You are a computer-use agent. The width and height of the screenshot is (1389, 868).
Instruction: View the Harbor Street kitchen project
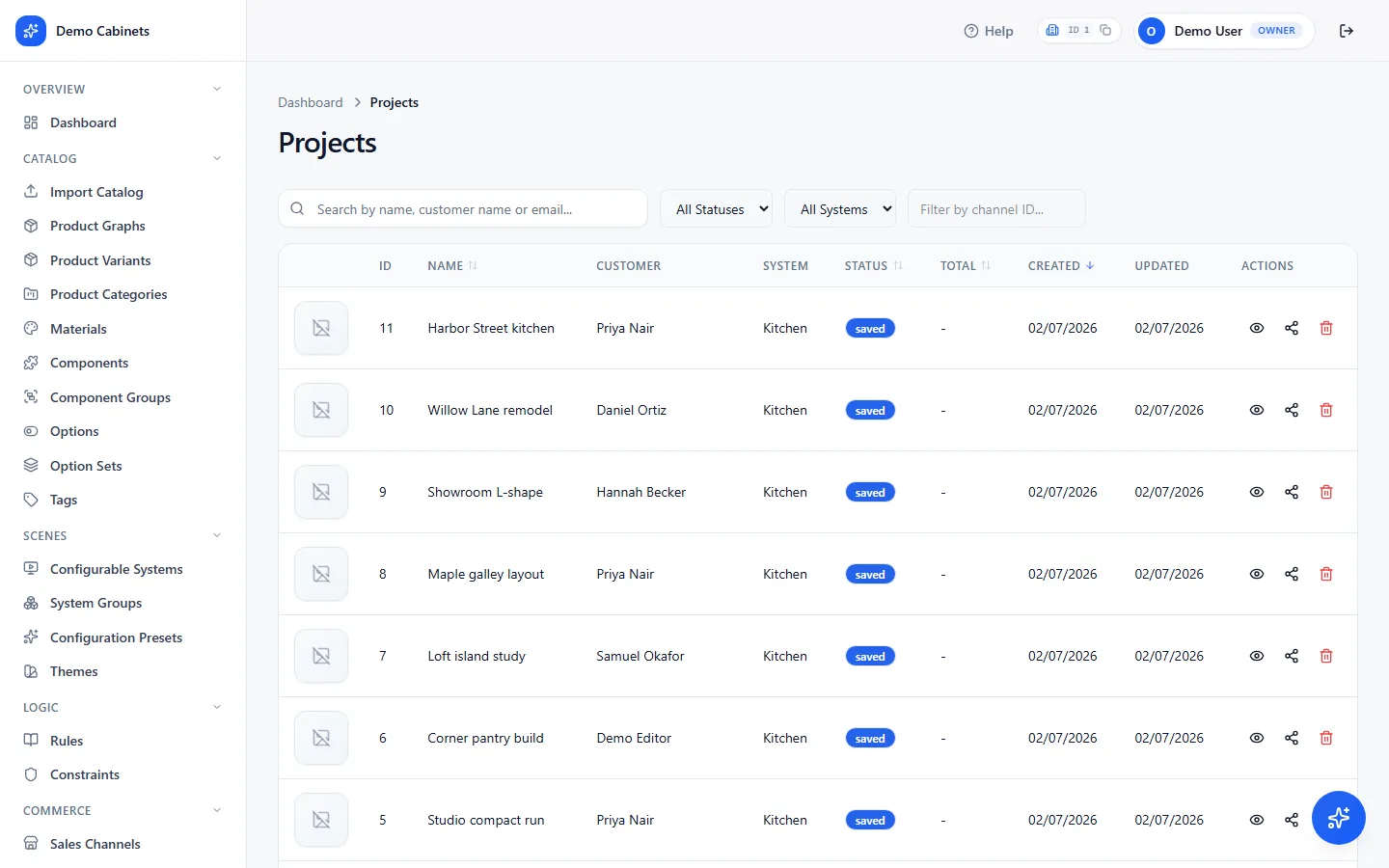(x=1257, y=328)
